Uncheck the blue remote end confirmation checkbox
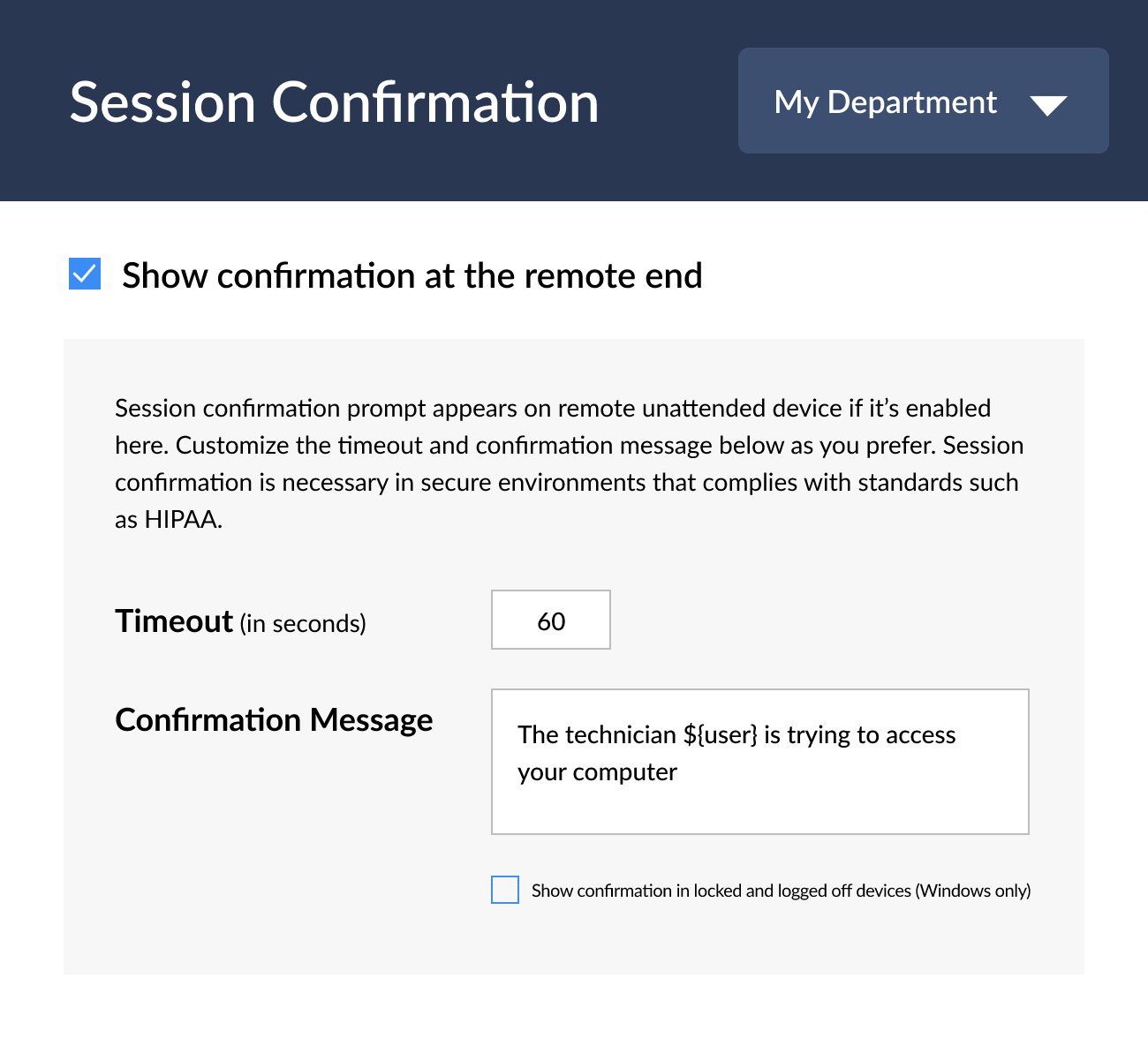 click(x=85, y=275)
